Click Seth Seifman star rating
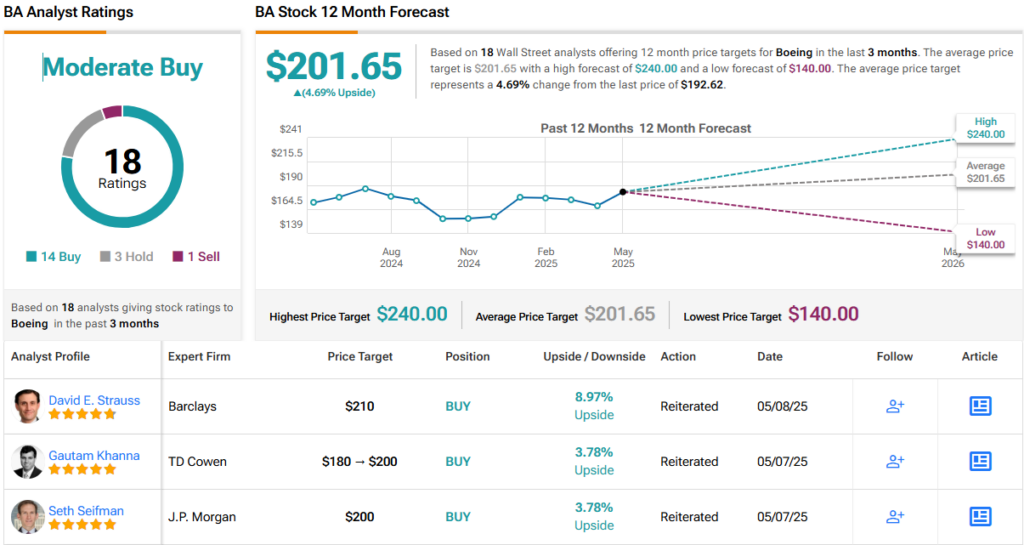 (82, 525)
